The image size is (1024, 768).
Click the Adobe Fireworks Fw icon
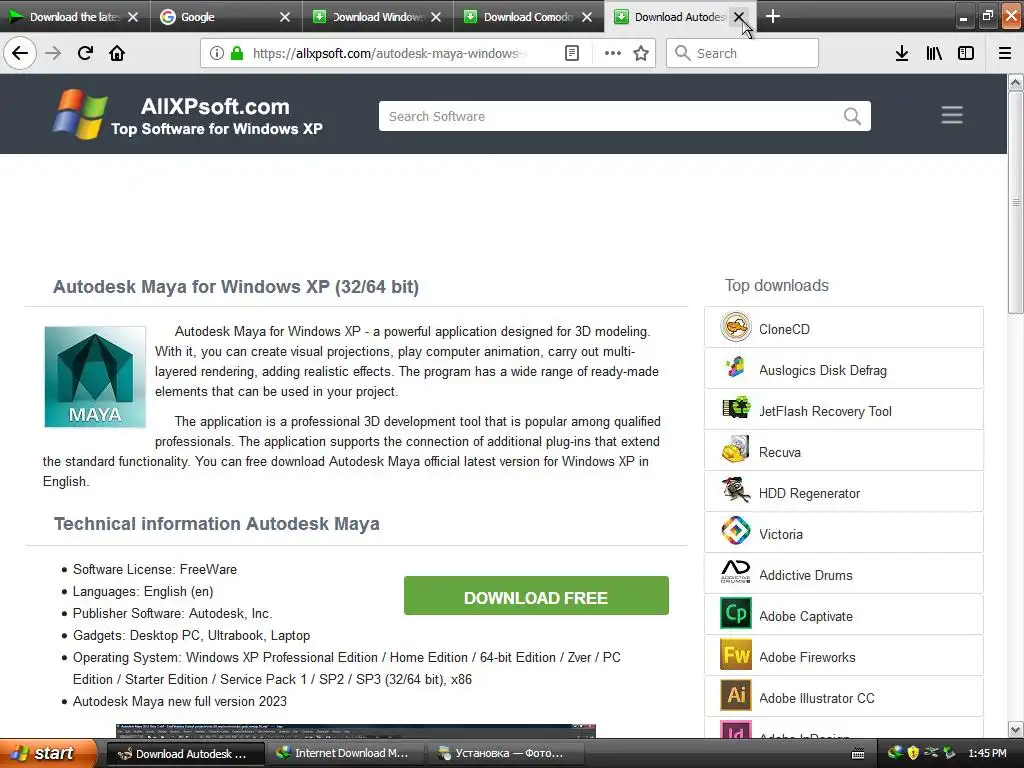[735, 655]
